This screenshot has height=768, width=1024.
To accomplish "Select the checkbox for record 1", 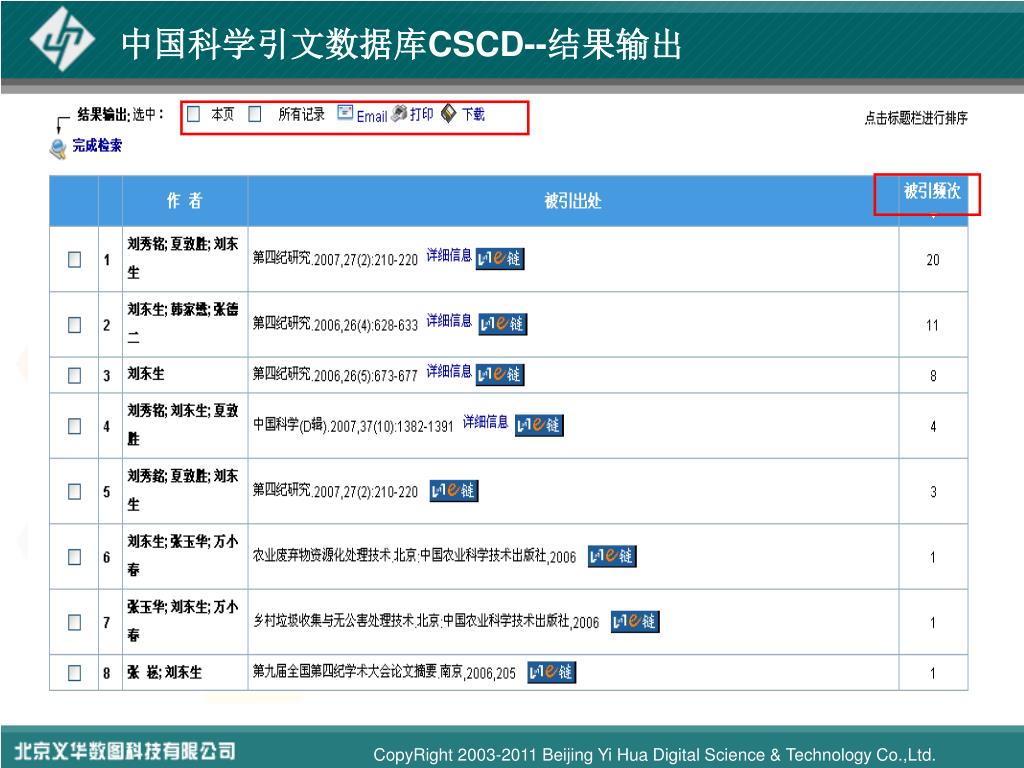I will pyautogui.click(x=75, y=260).
